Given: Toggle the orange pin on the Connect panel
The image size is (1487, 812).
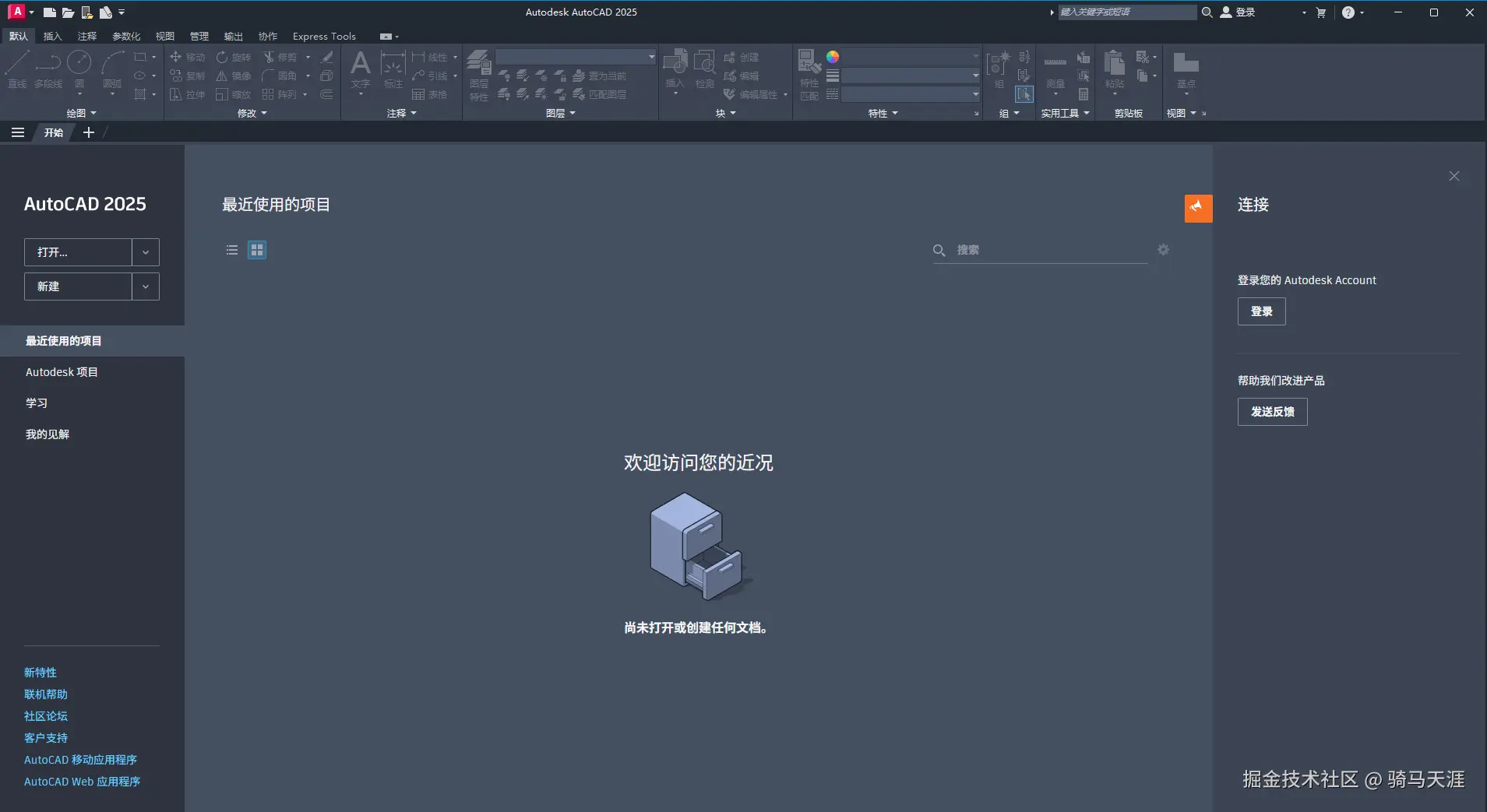Looking at the screenshot, I should [x=1197, y=208].
